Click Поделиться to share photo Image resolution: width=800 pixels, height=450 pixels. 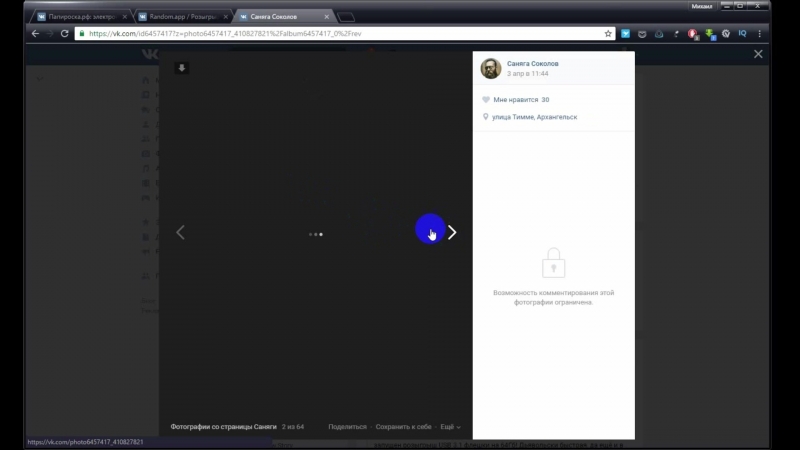point(347,426)
